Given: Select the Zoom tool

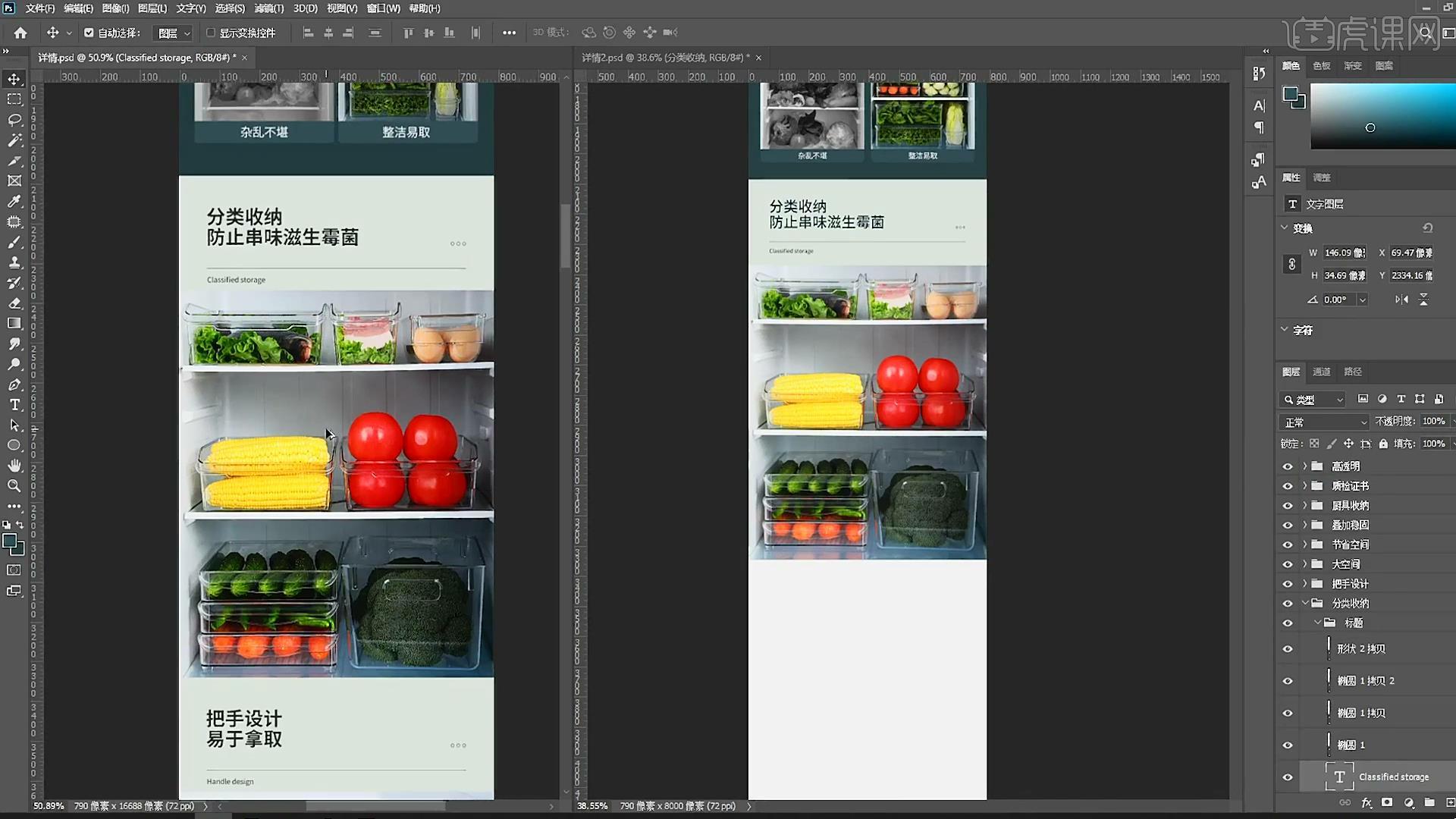Looking at the screenshot, I should click(x=14, y=486).
